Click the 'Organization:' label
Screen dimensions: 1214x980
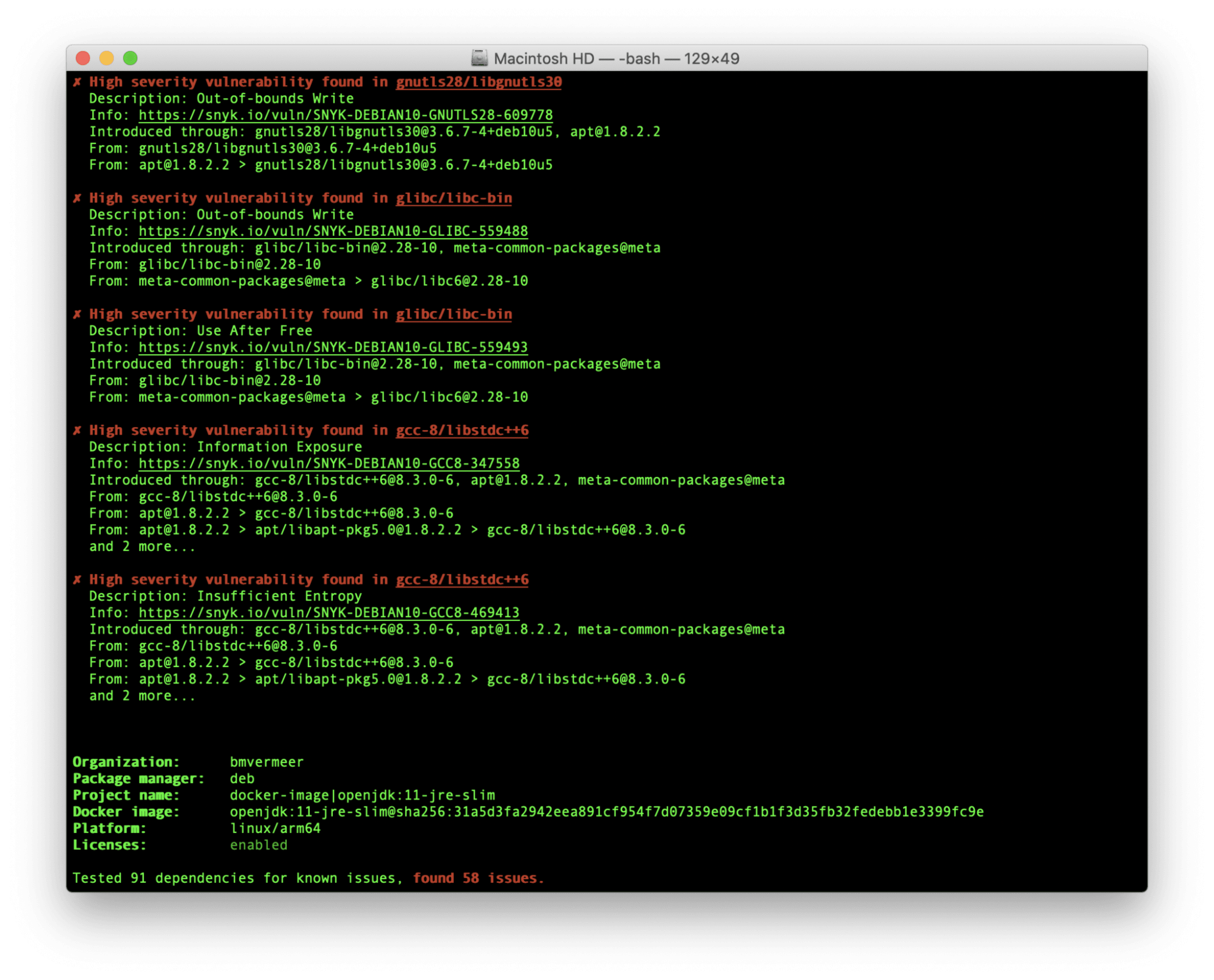pyautogui.click(x=126, y=762)
